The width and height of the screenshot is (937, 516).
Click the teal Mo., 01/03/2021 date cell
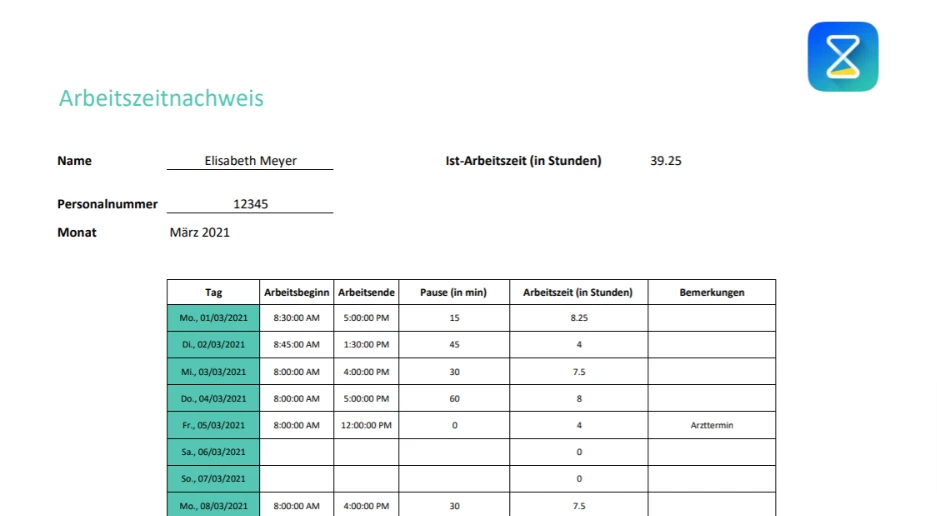pyautogui.click(x=213, y=318)
